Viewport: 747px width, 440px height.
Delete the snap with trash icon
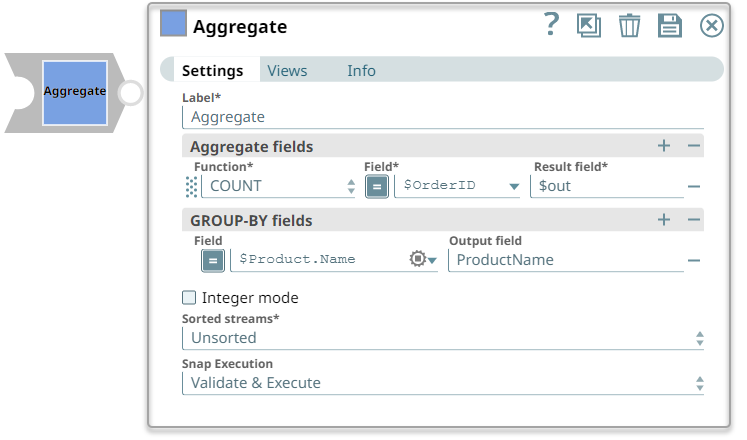click(x=629, y=26)
